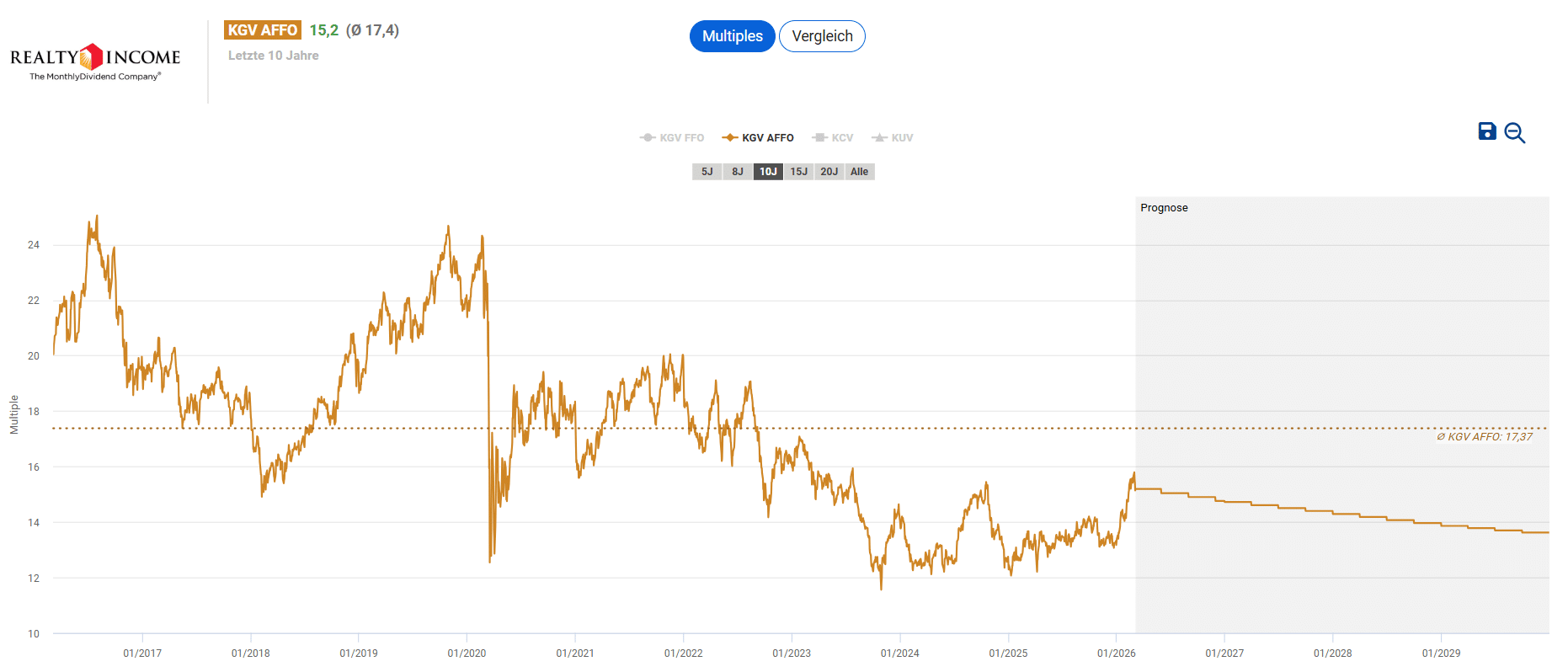Click the zoom out magnifier icon
This screenshot has width=1568, height=672.
coord(1514,133)
